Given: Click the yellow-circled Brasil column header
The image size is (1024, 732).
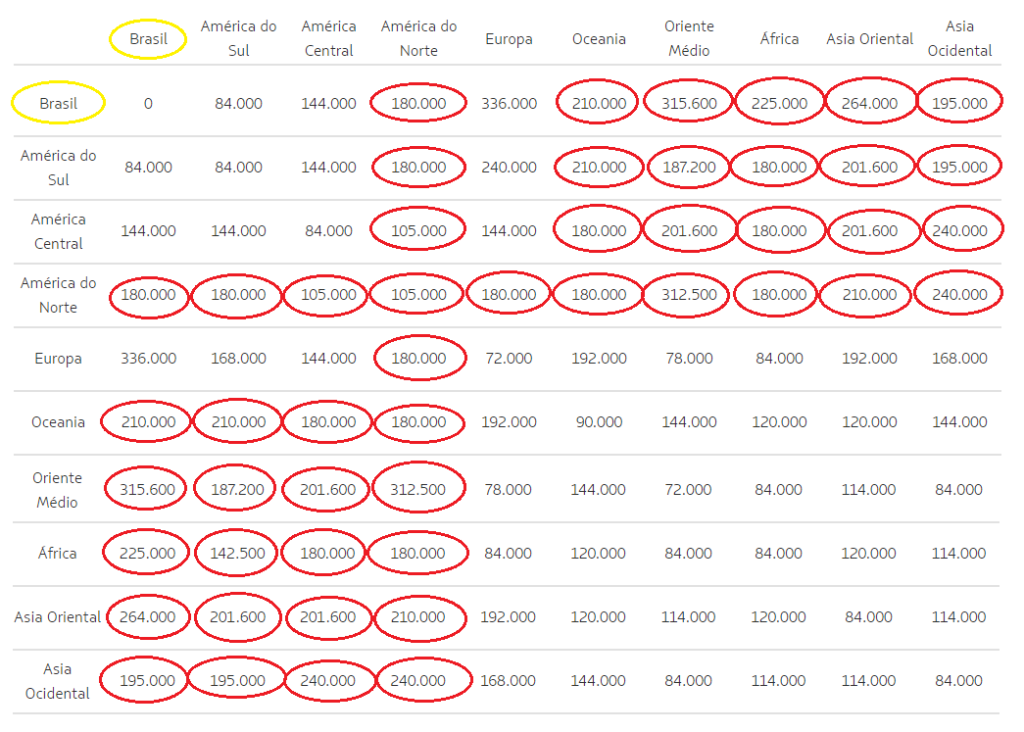Looking at the screenshot, I should click(148, 39).
